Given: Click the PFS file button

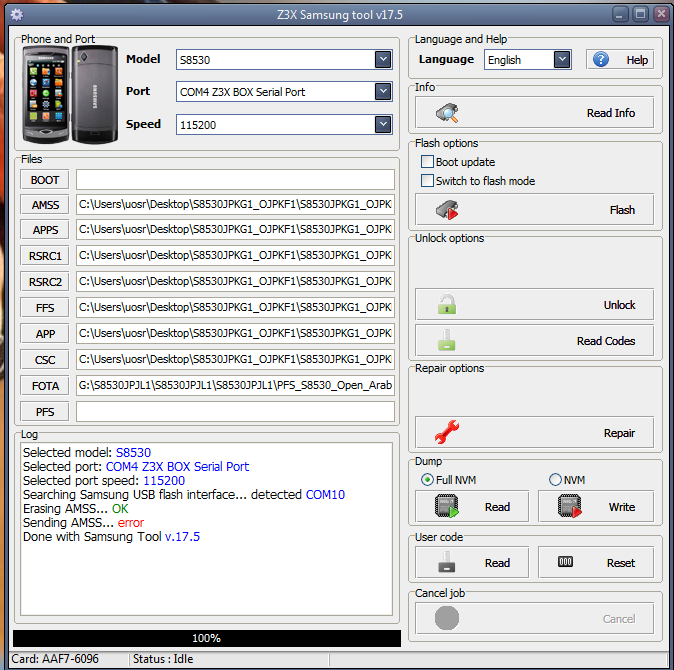Looking at the screenshot, I should click(x=45, y=412).
